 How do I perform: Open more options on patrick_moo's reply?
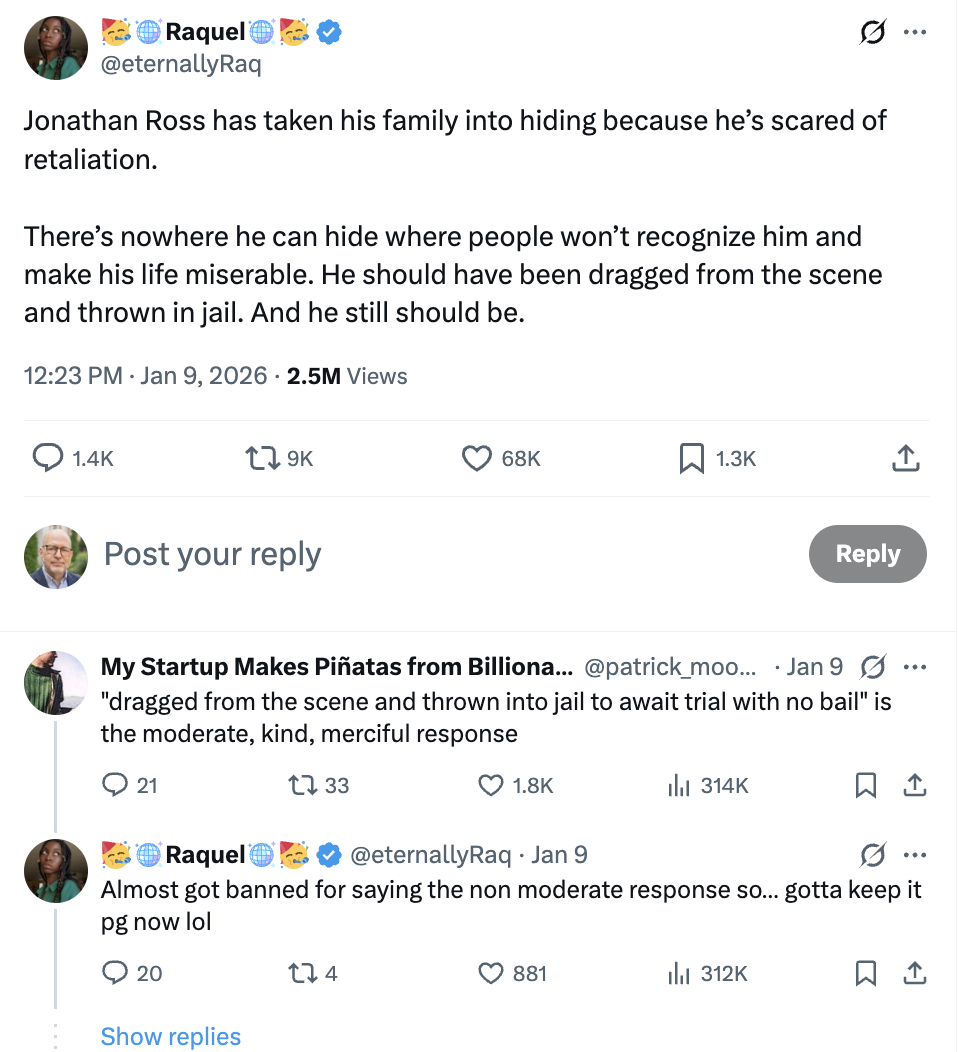point(915,666)
